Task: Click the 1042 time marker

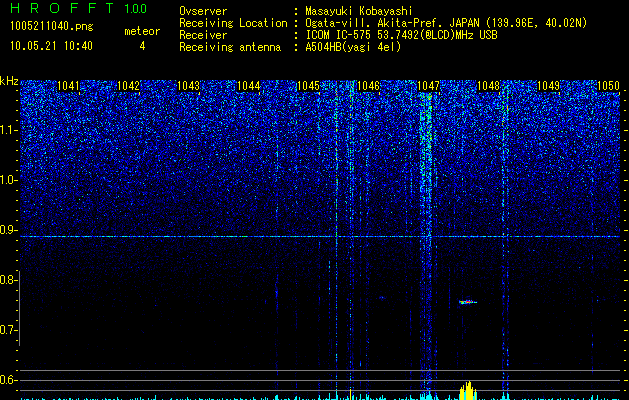Action: coord(128,86)
